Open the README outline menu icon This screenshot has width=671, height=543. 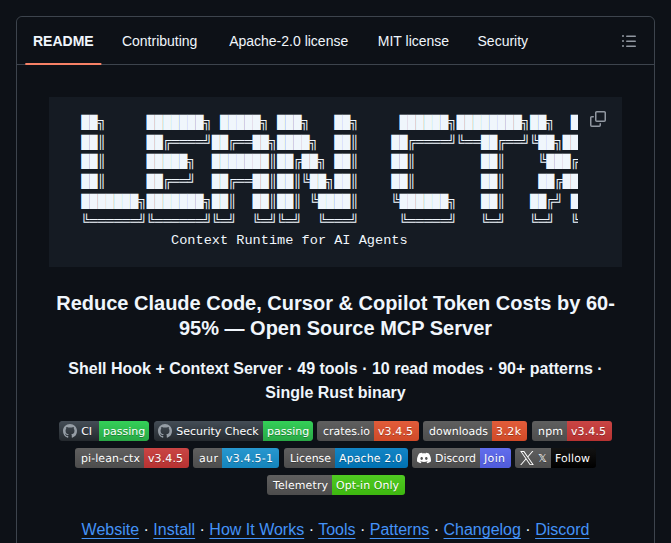pyautogui.click(x=629, y=42)
